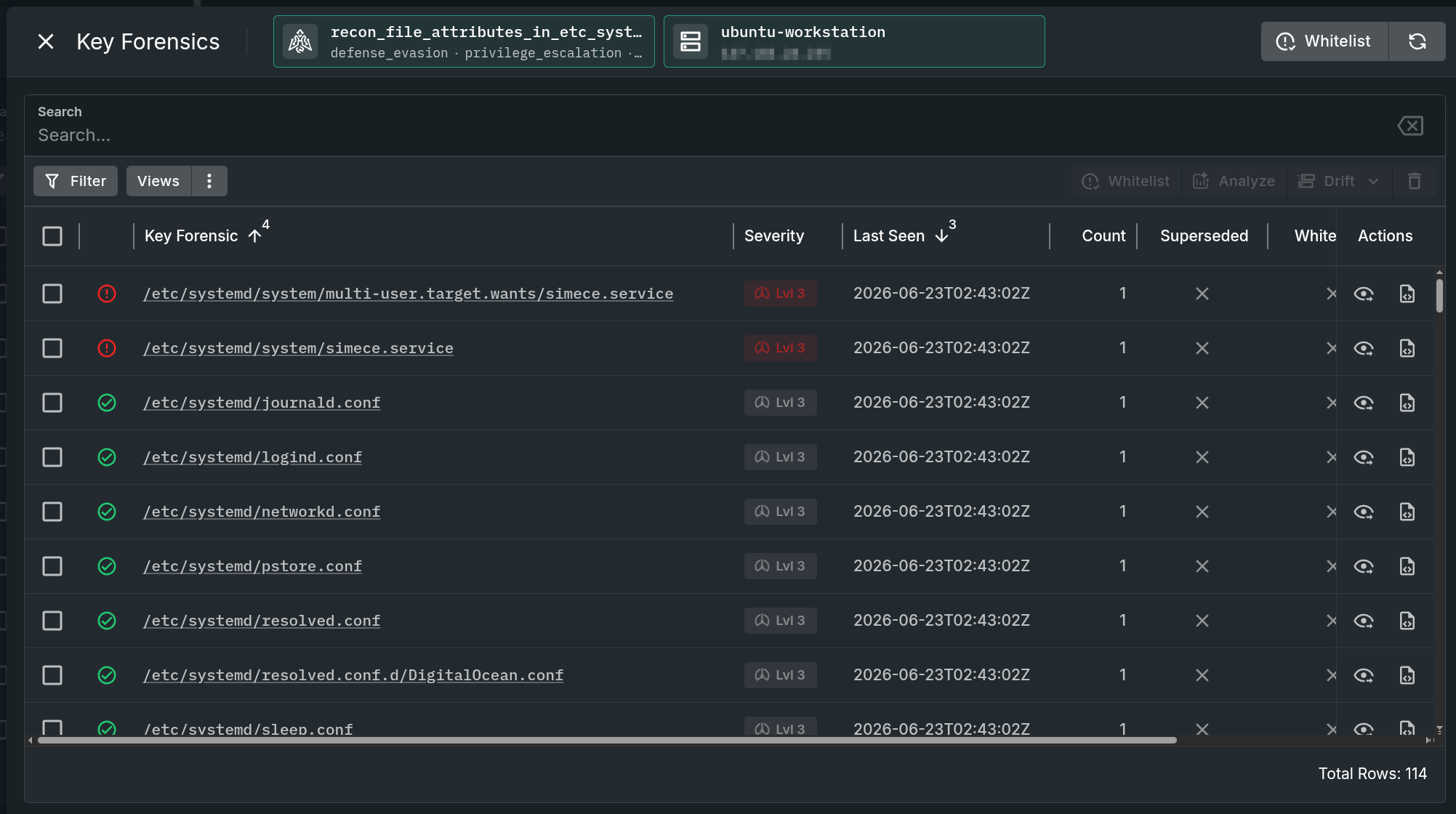Click Lvl 3 severity badge for simece.service
Viewport: 1456px width, 814px height.
(780, 348)
